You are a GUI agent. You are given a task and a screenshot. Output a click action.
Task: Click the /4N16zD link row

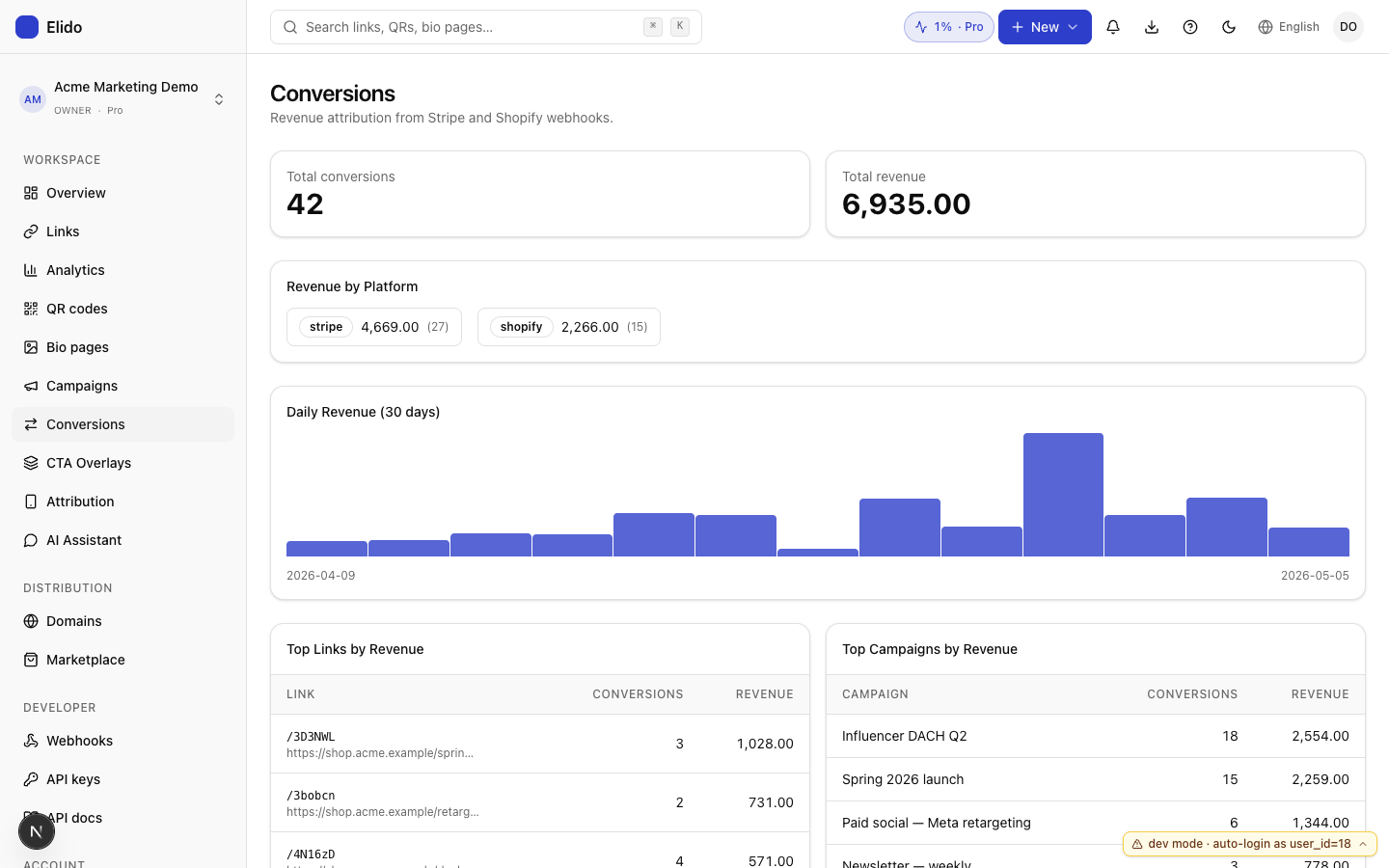[540, 851]
